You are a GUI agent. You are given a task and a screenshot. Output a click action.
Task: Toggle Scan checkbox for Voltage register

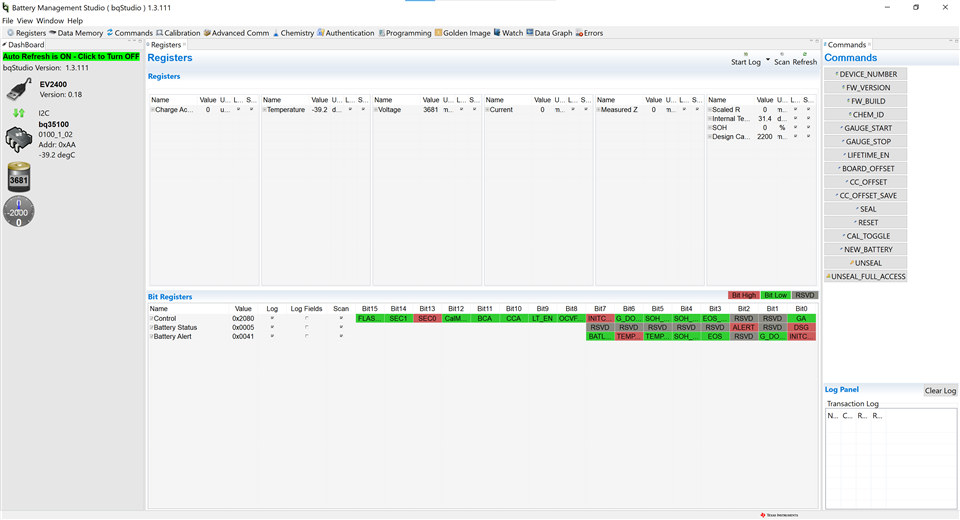[474, 110]
